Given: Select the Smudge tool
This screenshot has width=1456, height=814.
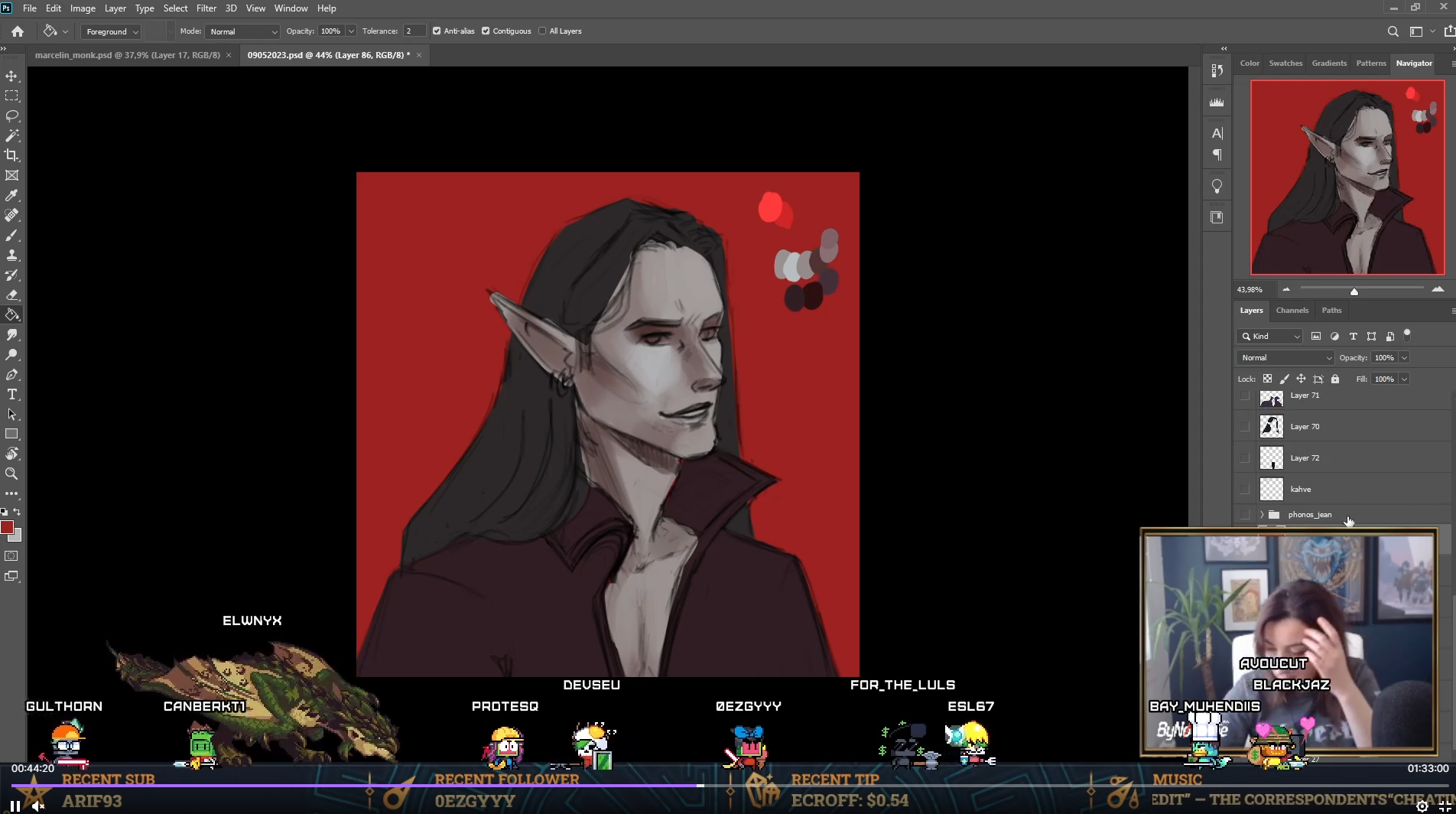Looking at the screenshot, I should click(11, 335).
